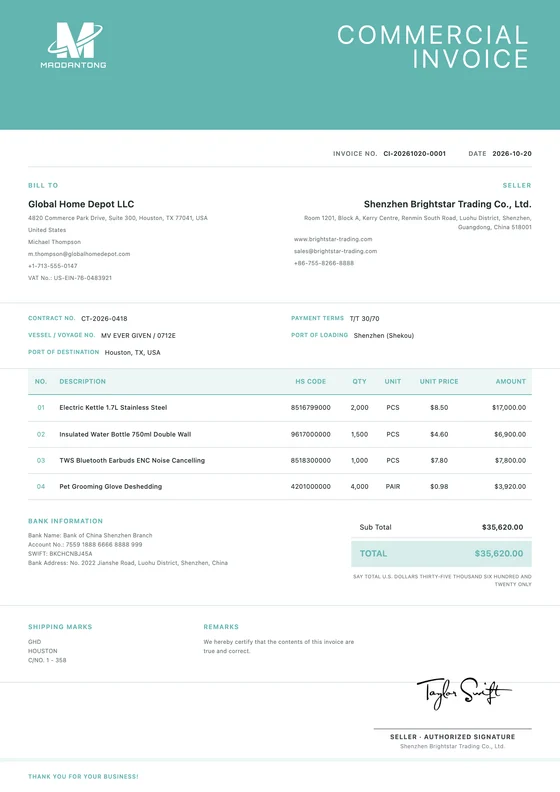Click the SAY TOTAL U.S. DOLLARS line
Image resolution: width=560 pixels, height=792 pixels.
(442, 580)
